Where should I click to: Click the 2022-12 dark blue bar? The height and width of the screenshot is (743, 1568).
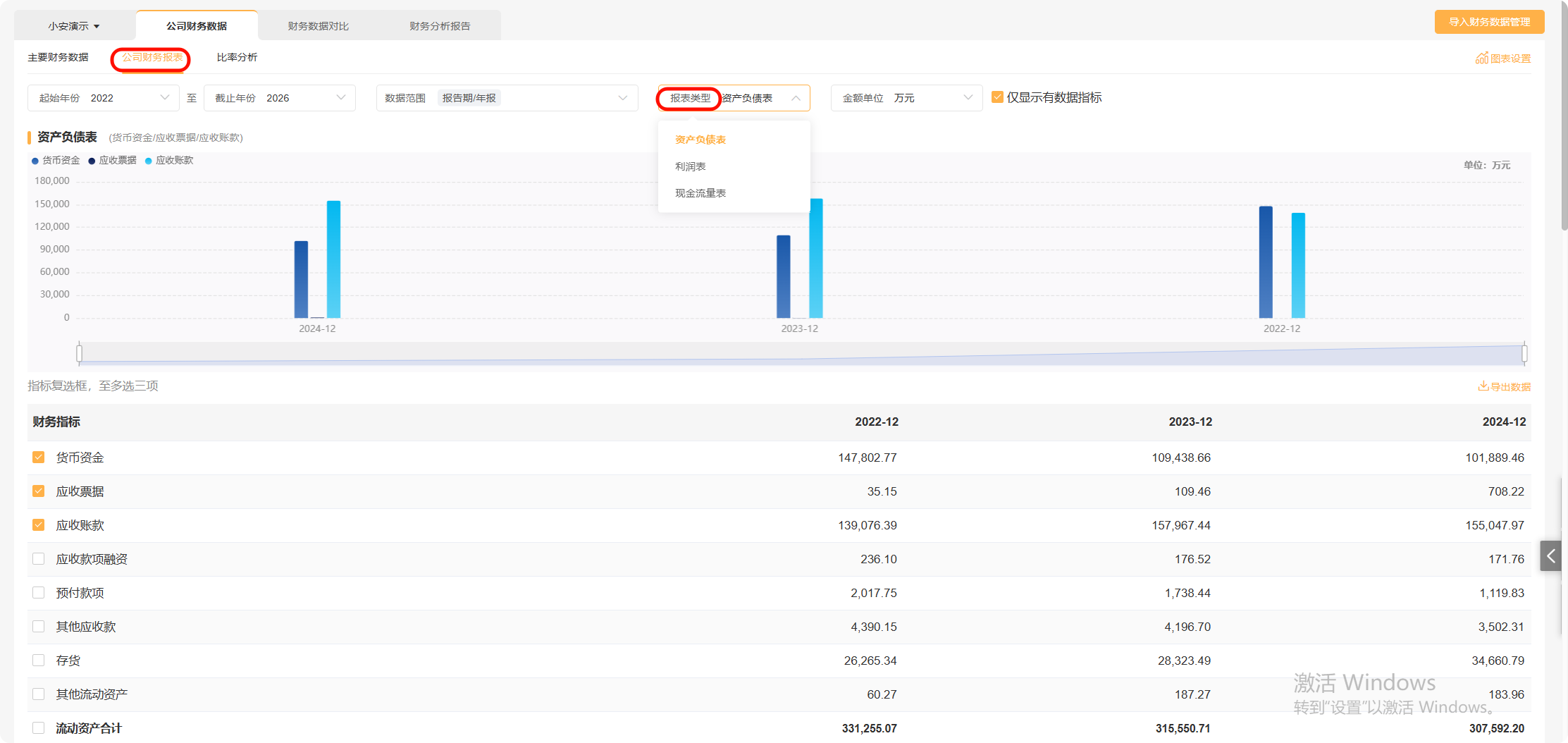click(x=1266, y=262)
